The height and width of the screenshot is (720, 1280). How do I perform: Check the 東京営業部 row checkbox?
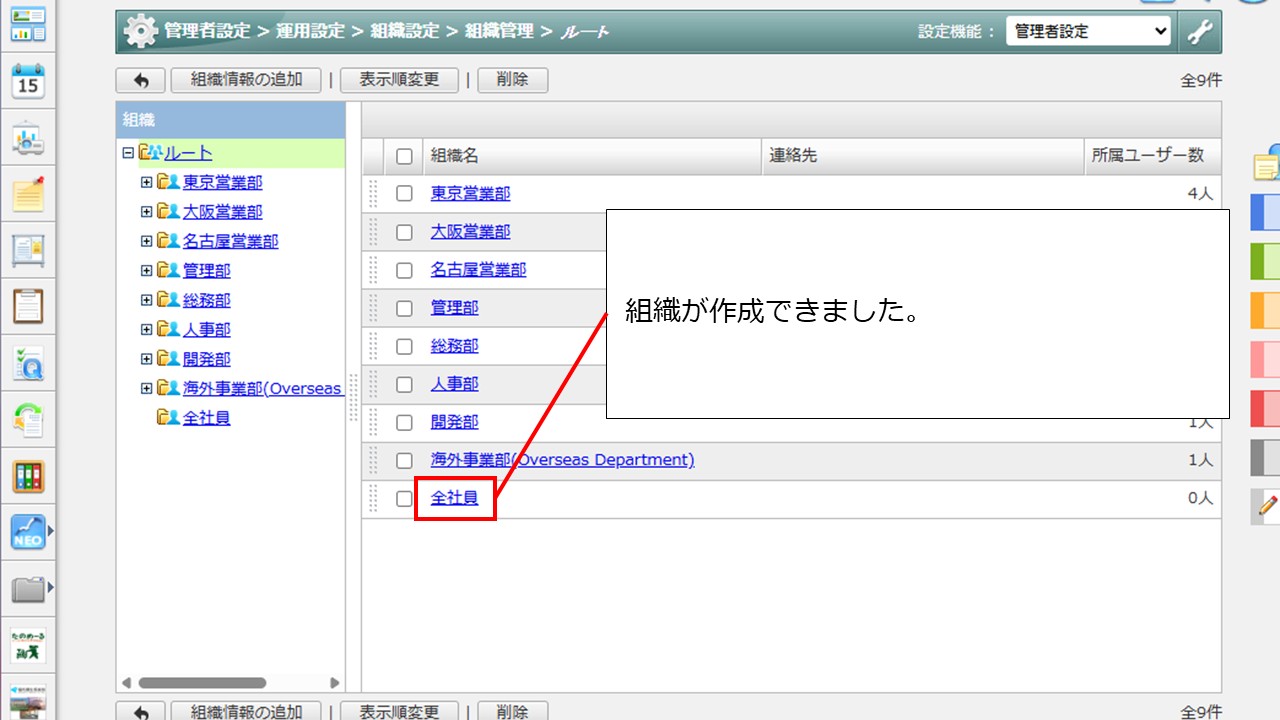point(404,194)
